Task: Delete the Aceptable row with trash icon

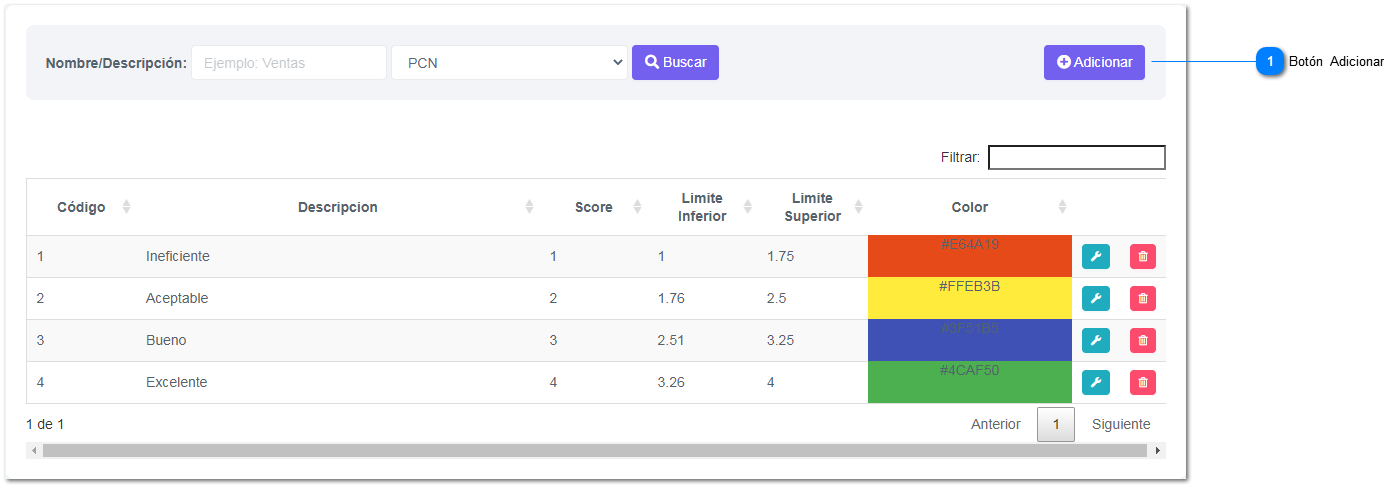Action: click(x=1143, y=299)
